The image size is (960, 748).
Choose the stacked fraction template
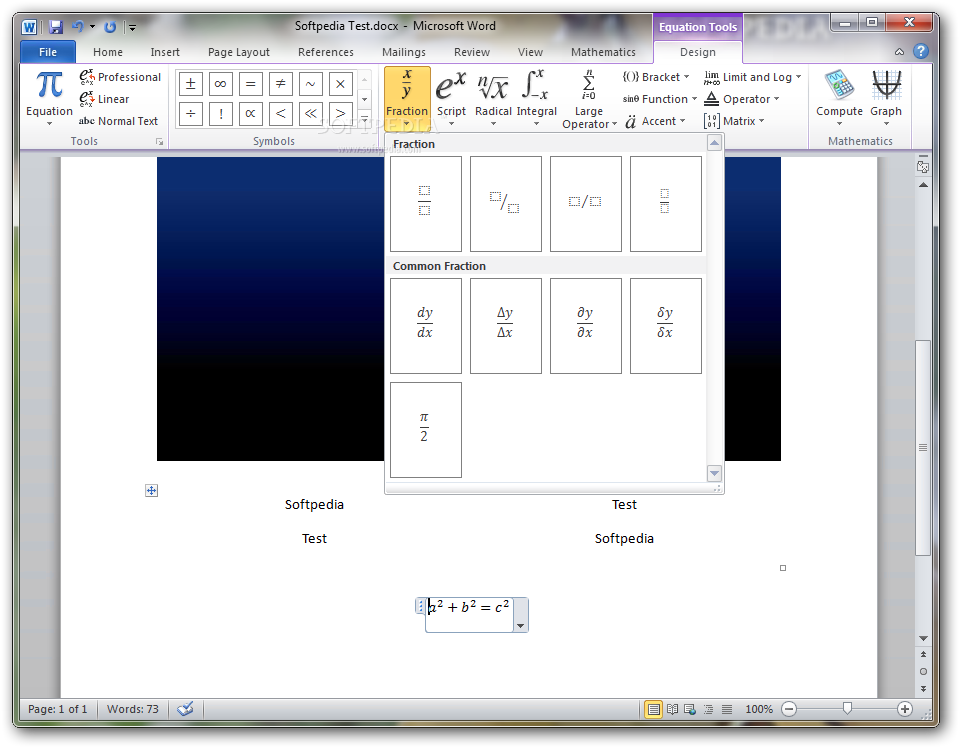point(426,203)
